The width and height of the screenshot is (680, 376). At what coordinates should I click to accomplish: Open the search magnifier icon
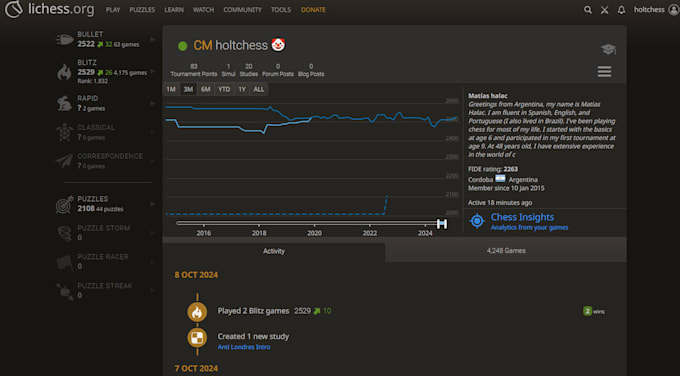(588, 10)
